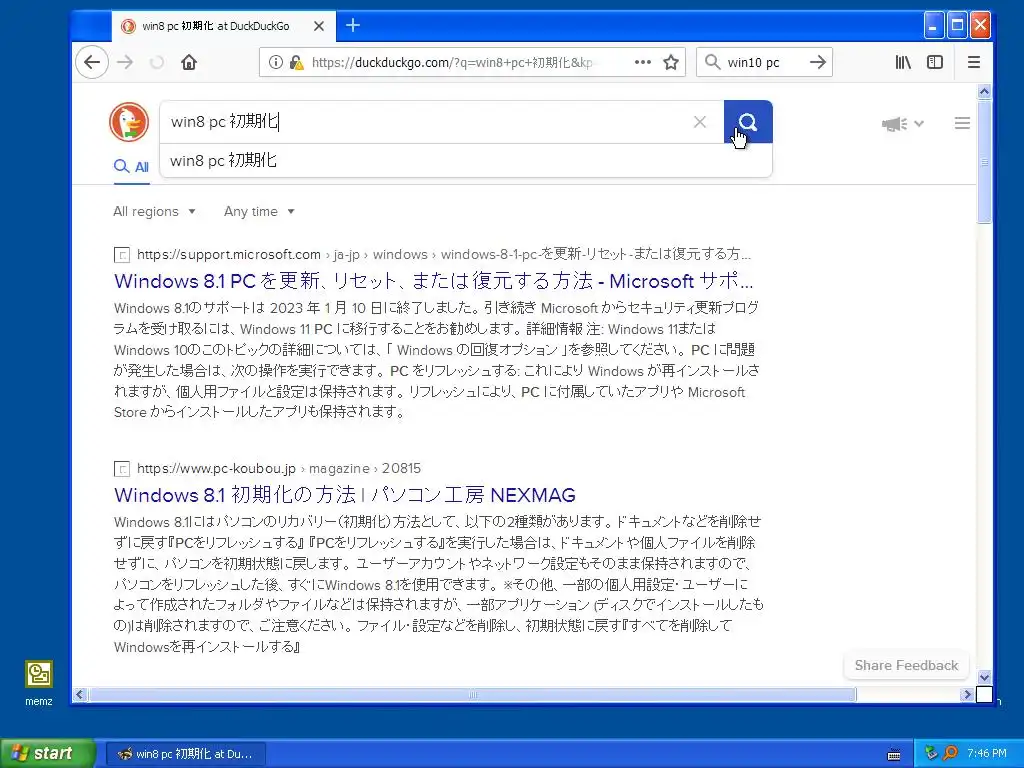This screenshot has height=768, width=1024.
Task: Click magazine in pc-koubou breadcrumb
Action: 339,469
